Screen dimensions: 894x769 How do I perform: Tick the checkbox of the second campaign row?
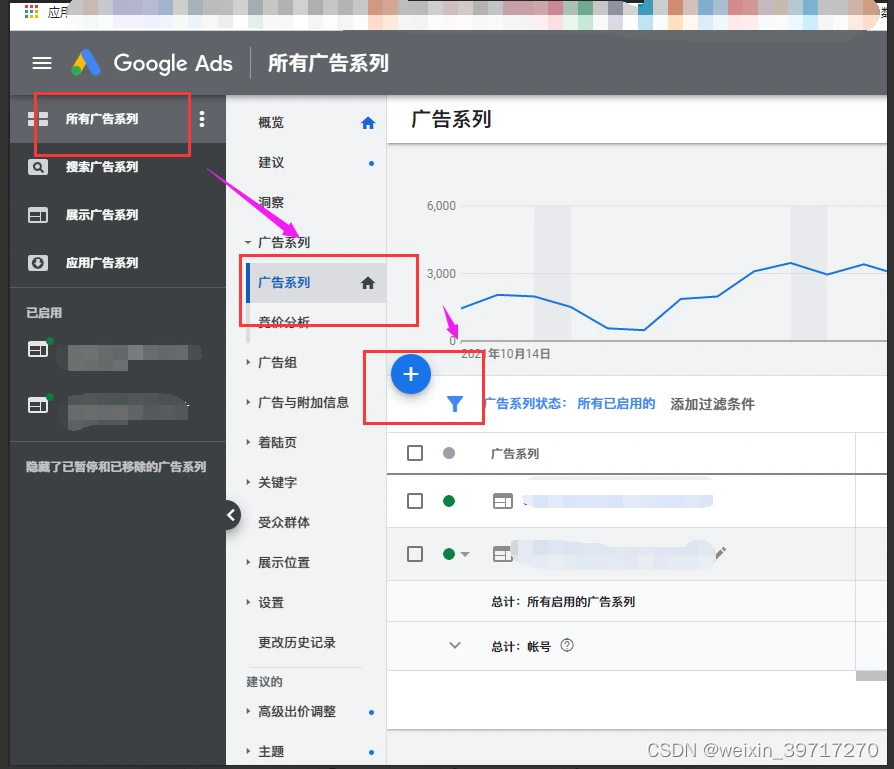point(415,554)
